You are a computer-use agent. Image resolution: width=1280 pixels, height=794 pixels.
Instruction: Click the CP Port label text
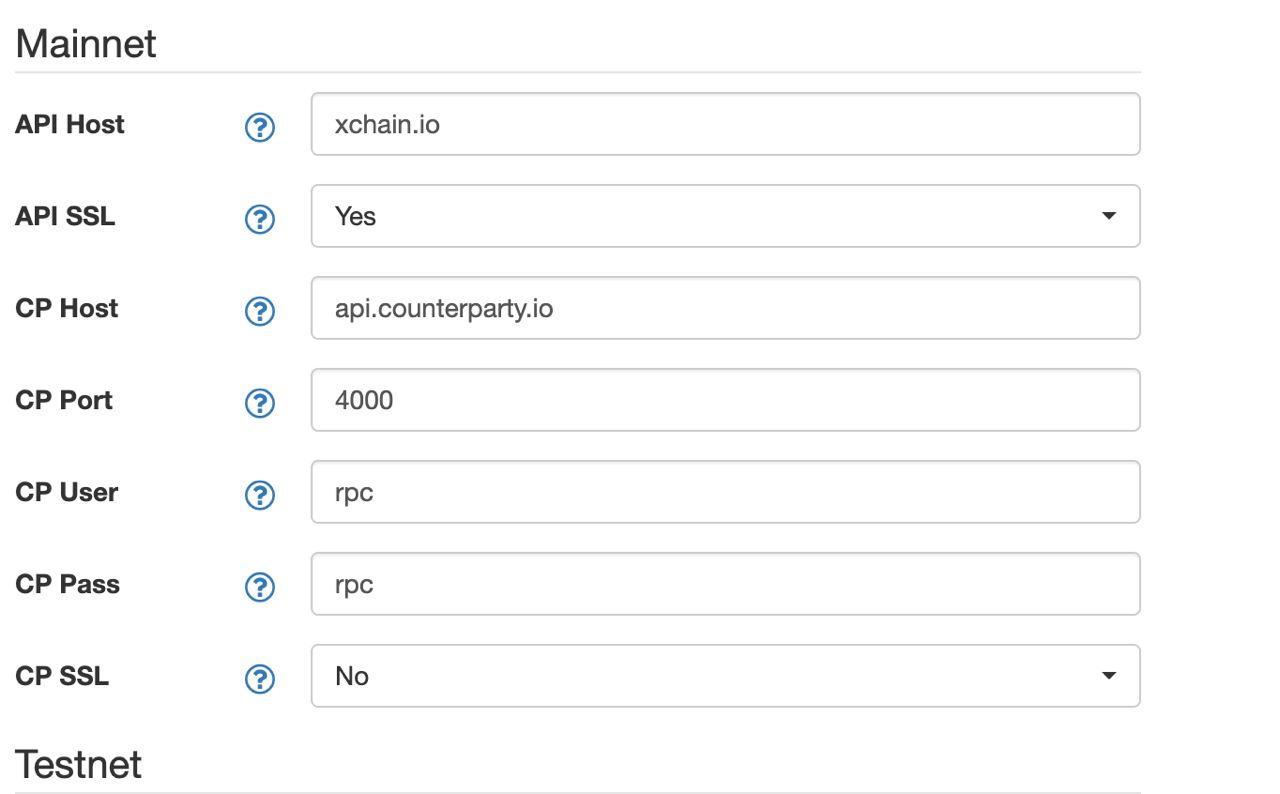click(64, 400)
